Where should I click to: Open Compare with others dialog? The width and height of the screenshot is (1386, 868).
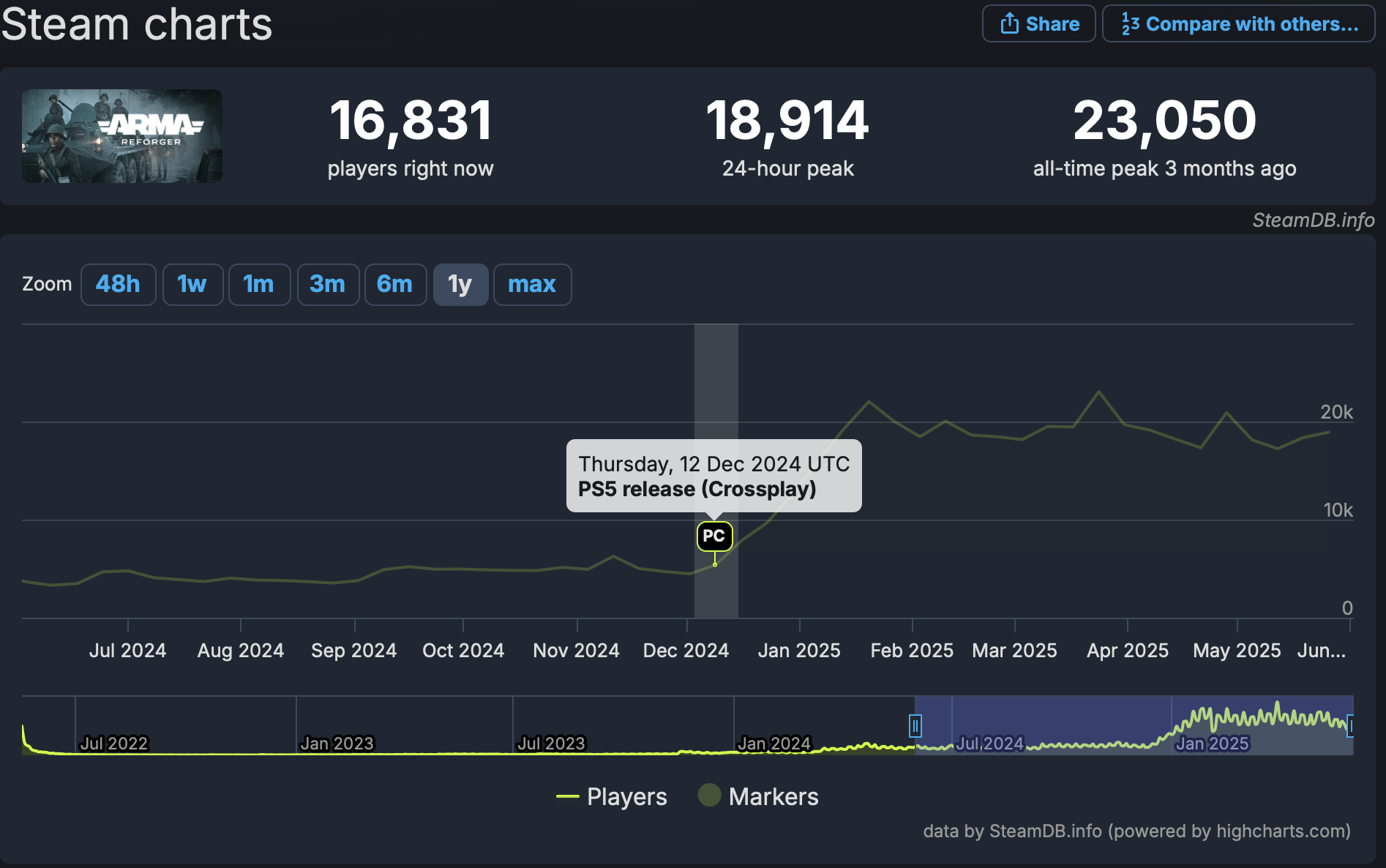(x=1238, y=23)
